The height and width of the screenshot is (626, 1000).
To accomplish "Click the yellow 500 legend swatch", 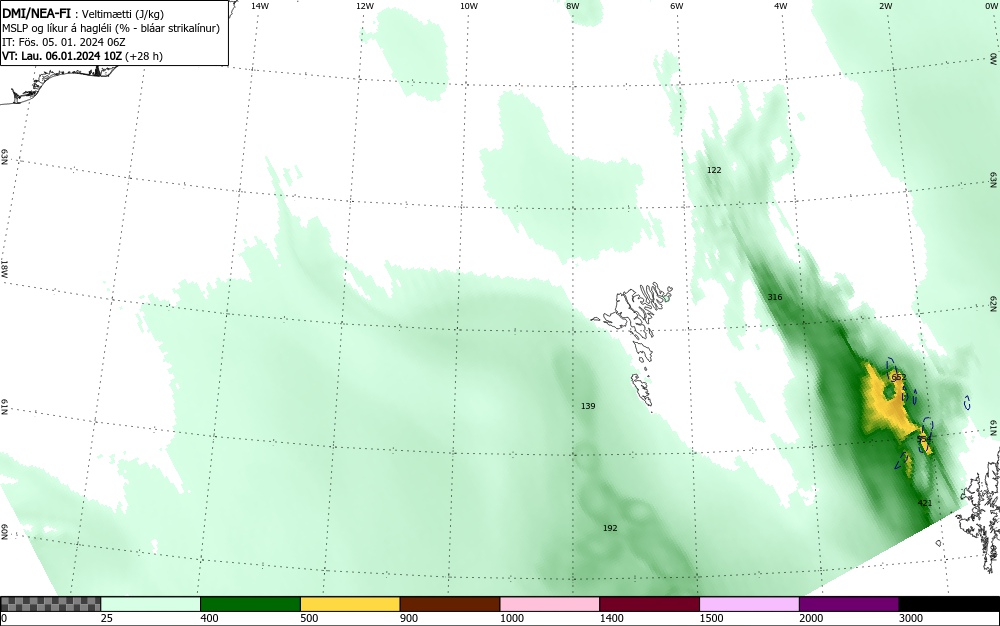I will (x=350, y=604).
